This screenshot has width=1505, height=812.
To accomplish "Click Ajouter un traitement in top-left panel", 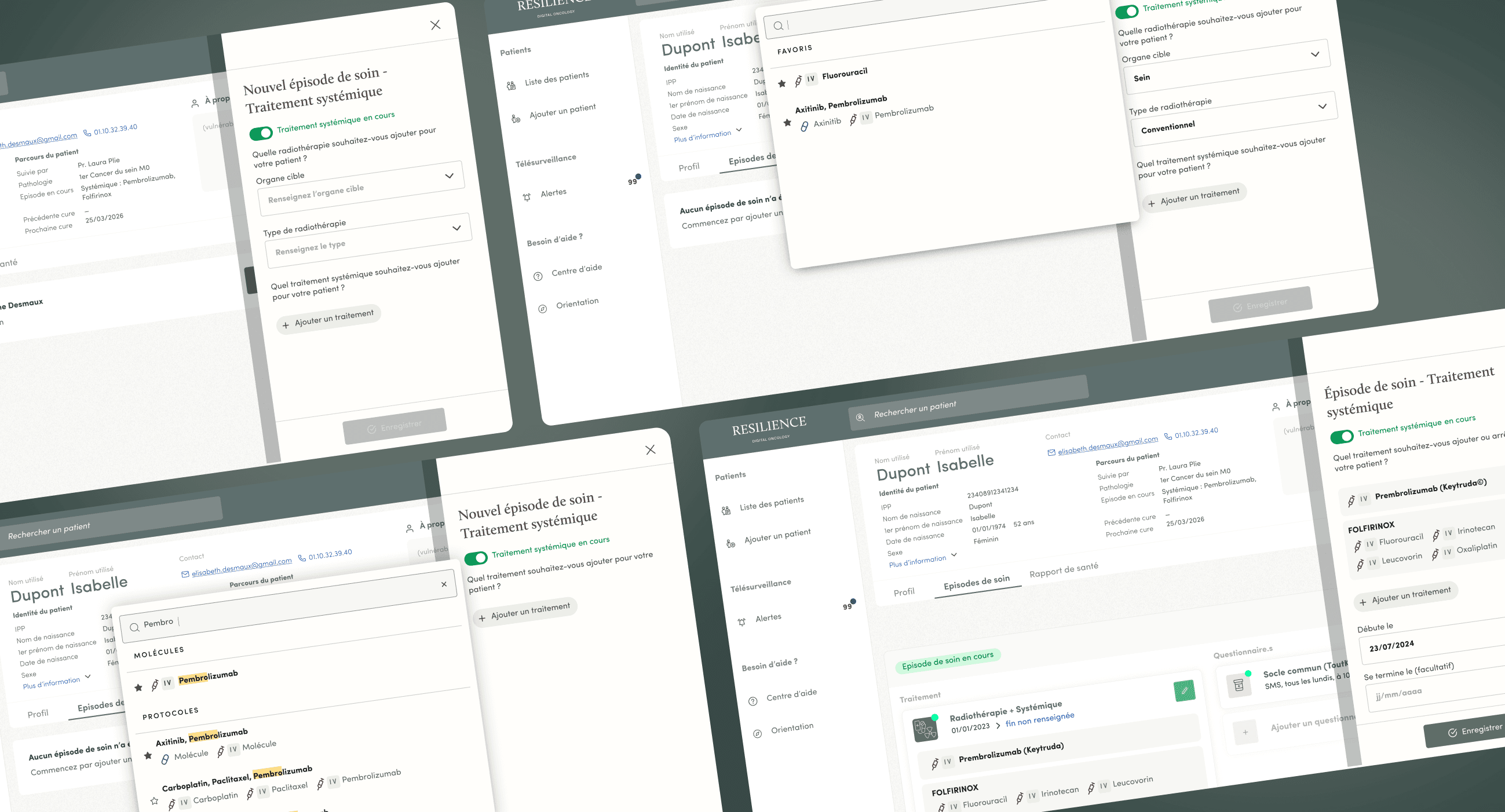I will pyautogui.click(x=328, y=319).
